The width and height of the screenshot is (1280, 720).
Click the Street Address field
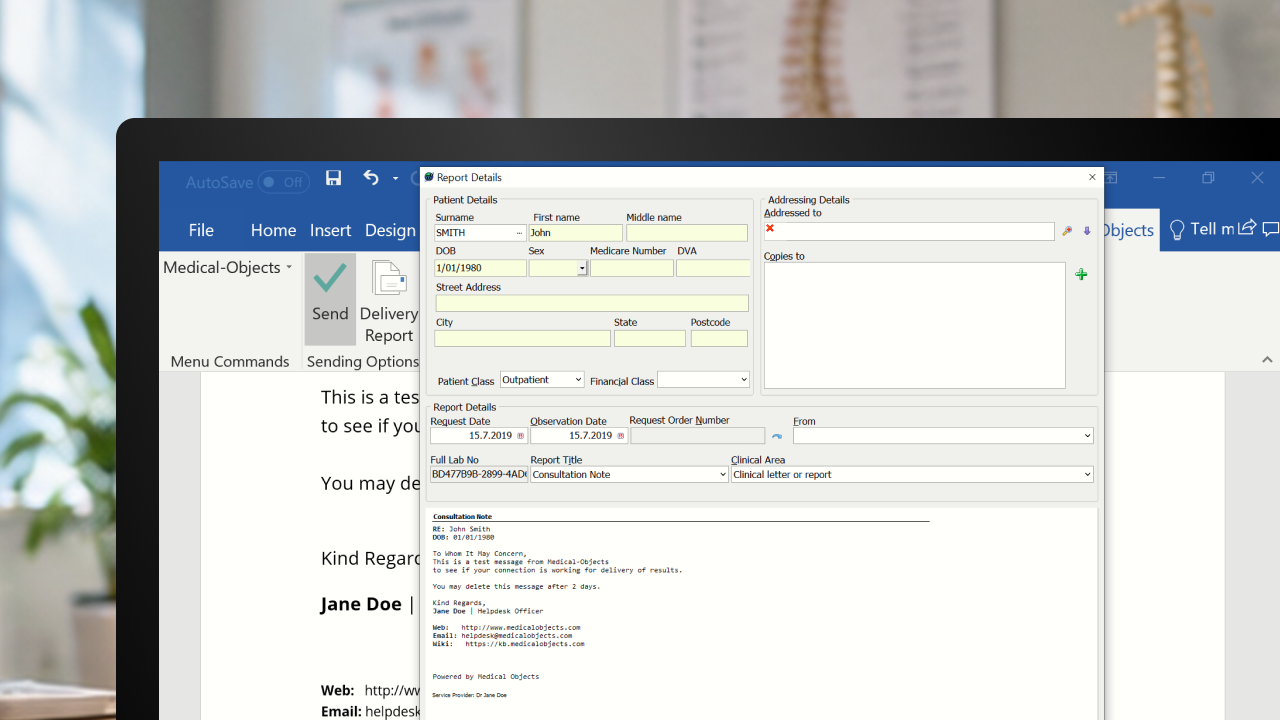(591, 303)
